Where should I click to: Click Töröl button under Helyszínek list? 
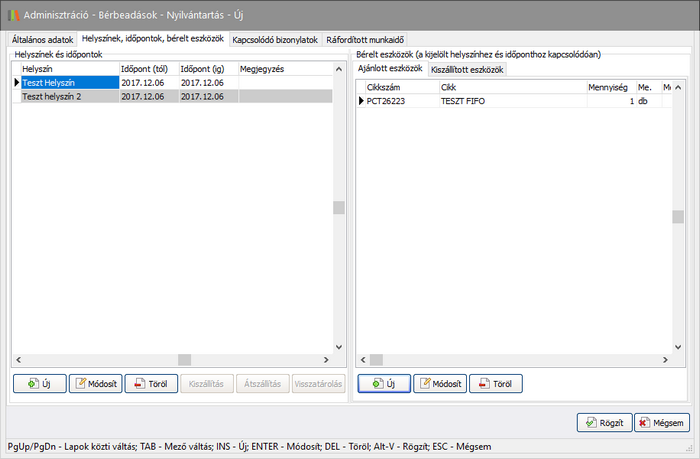pyautogui.click(x=150, y=383)
